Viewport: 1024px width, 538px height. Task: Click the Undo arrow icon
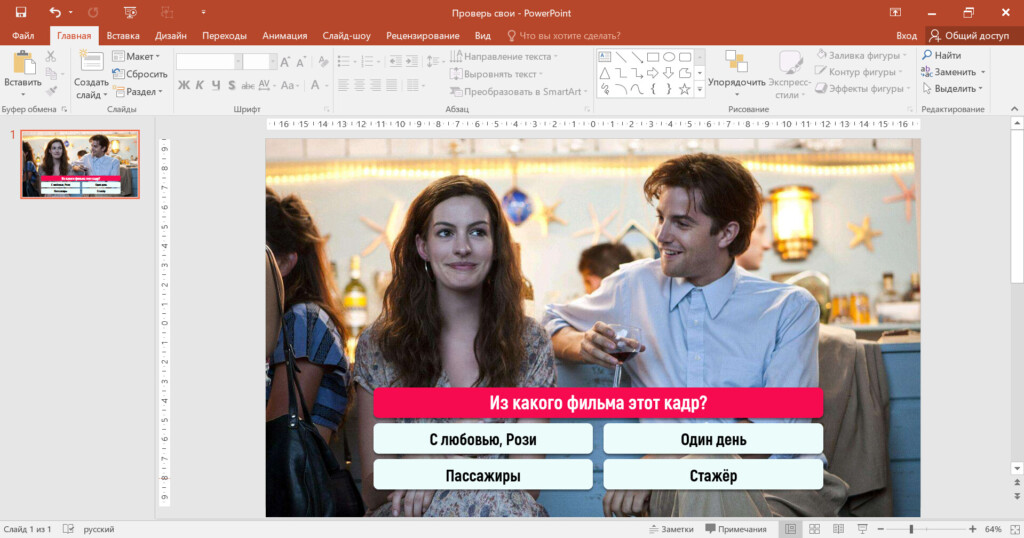(55, 12)
